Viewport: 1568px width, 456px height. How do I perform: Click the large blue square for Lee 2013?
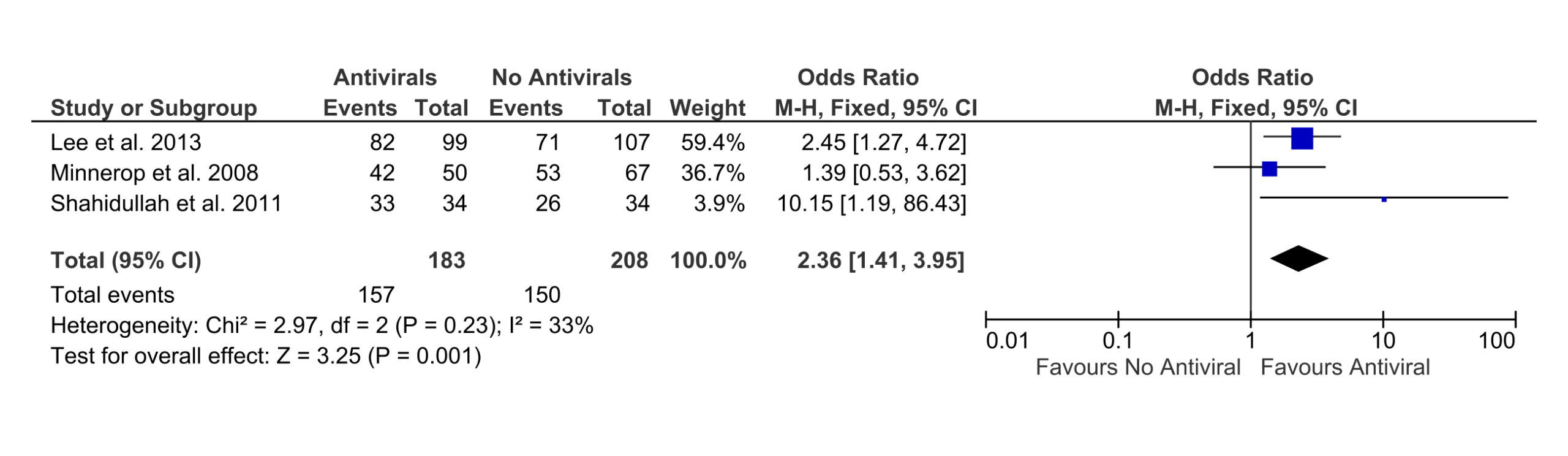tap(1302, 139)
